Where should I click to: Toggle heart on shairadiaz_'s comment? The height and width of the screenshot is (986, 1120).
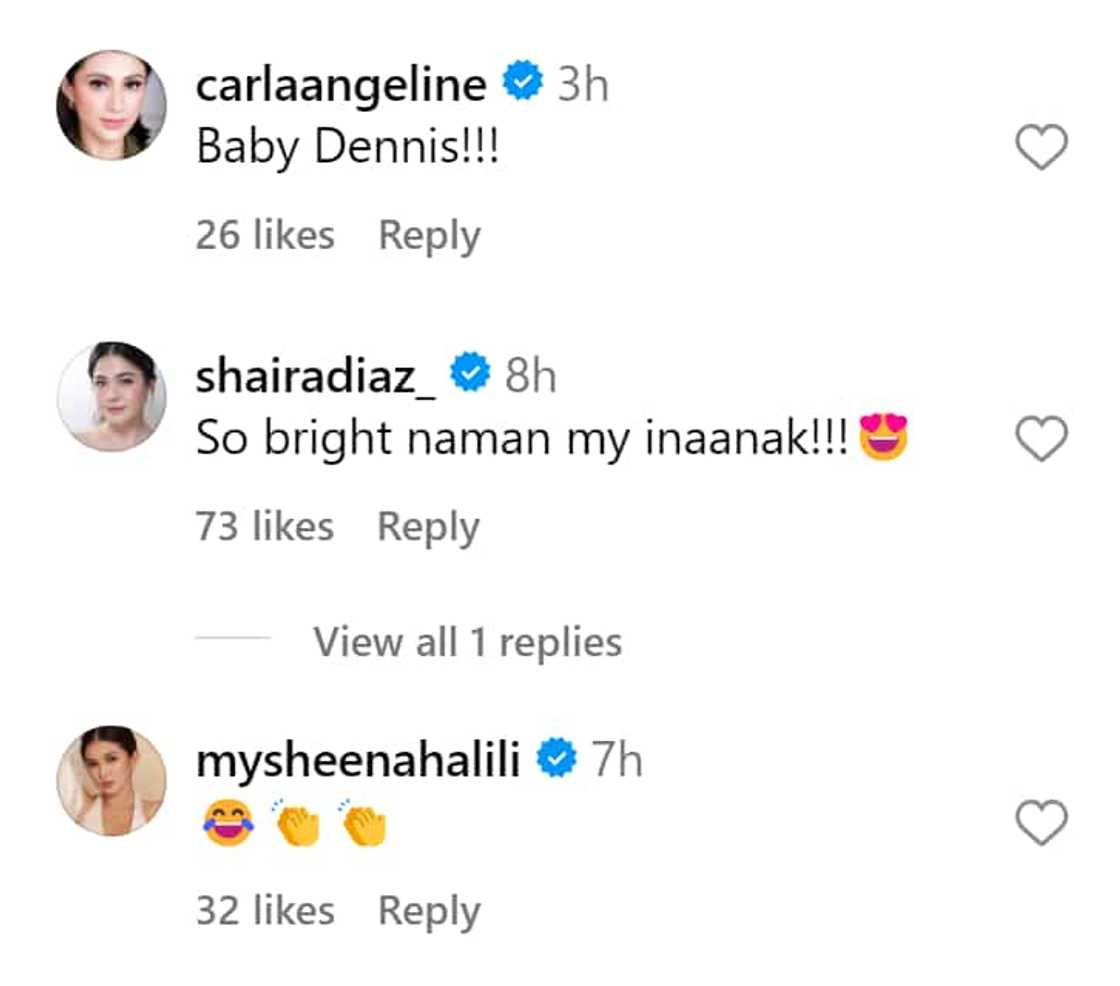point(1041,440)
